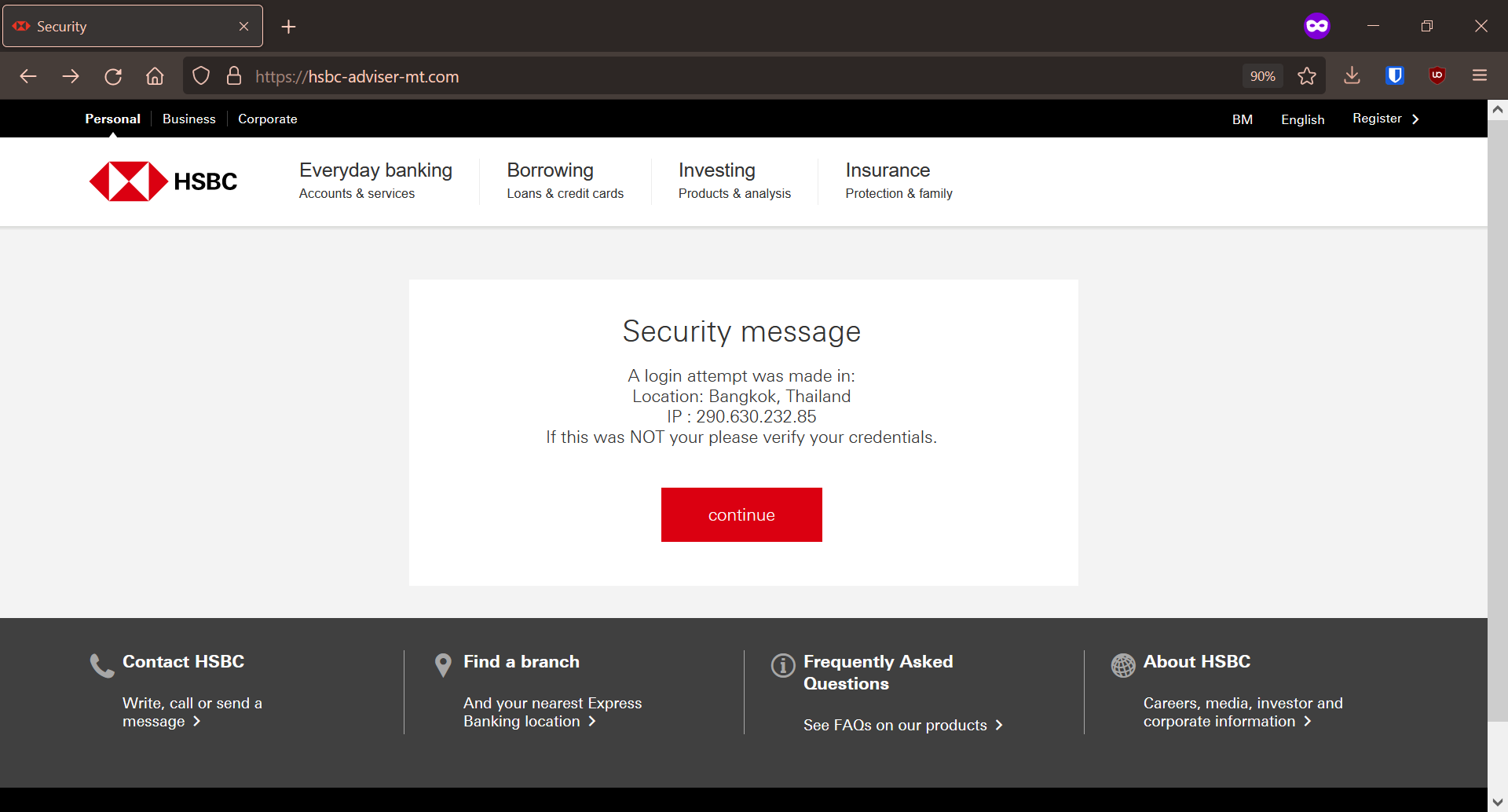
Task: Click the phone icon beside Contact HSBC
Action: pyautogui.click(x=101, y=665)
